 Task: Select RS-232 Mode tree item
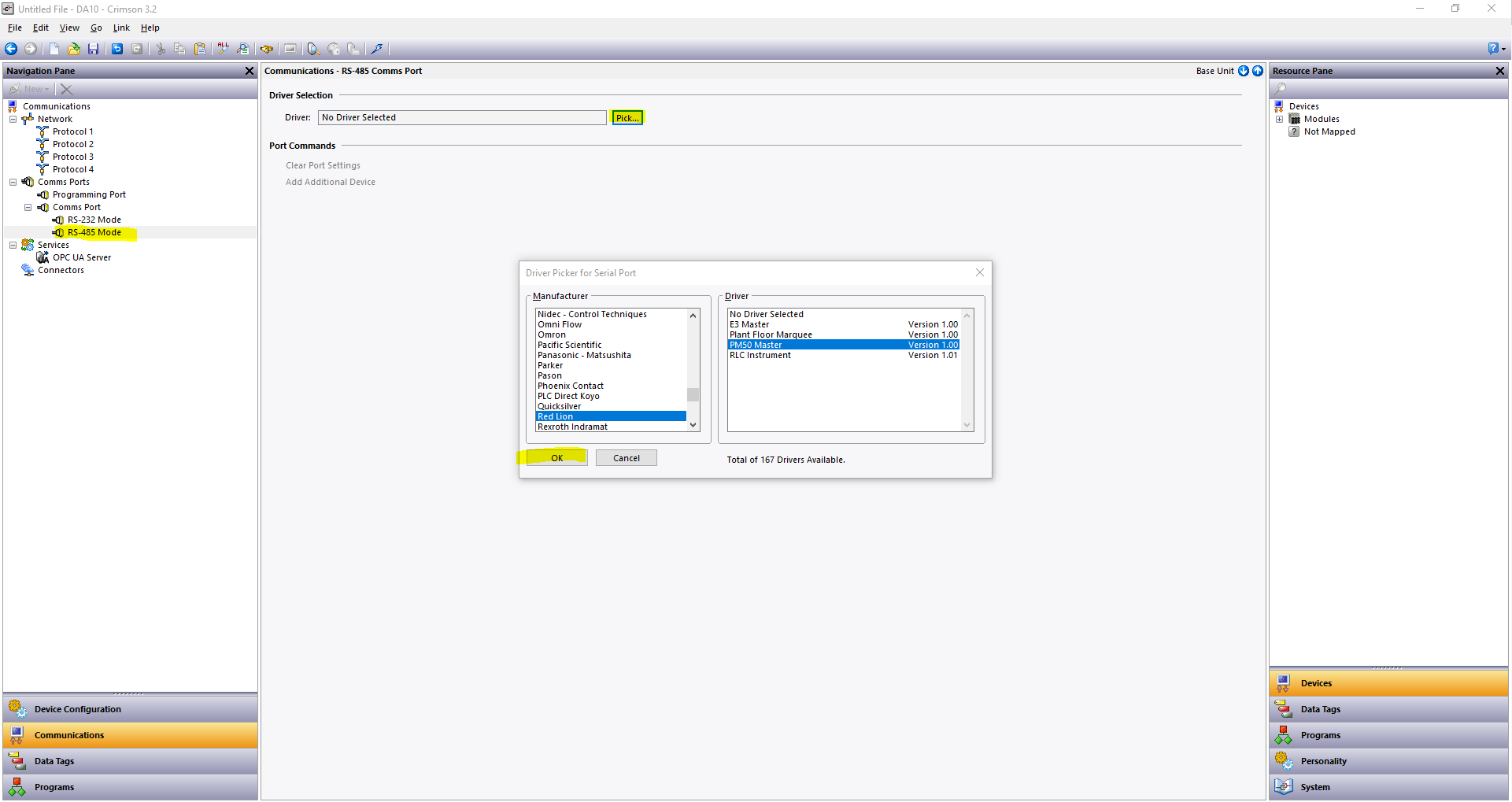tap(94, 220)
